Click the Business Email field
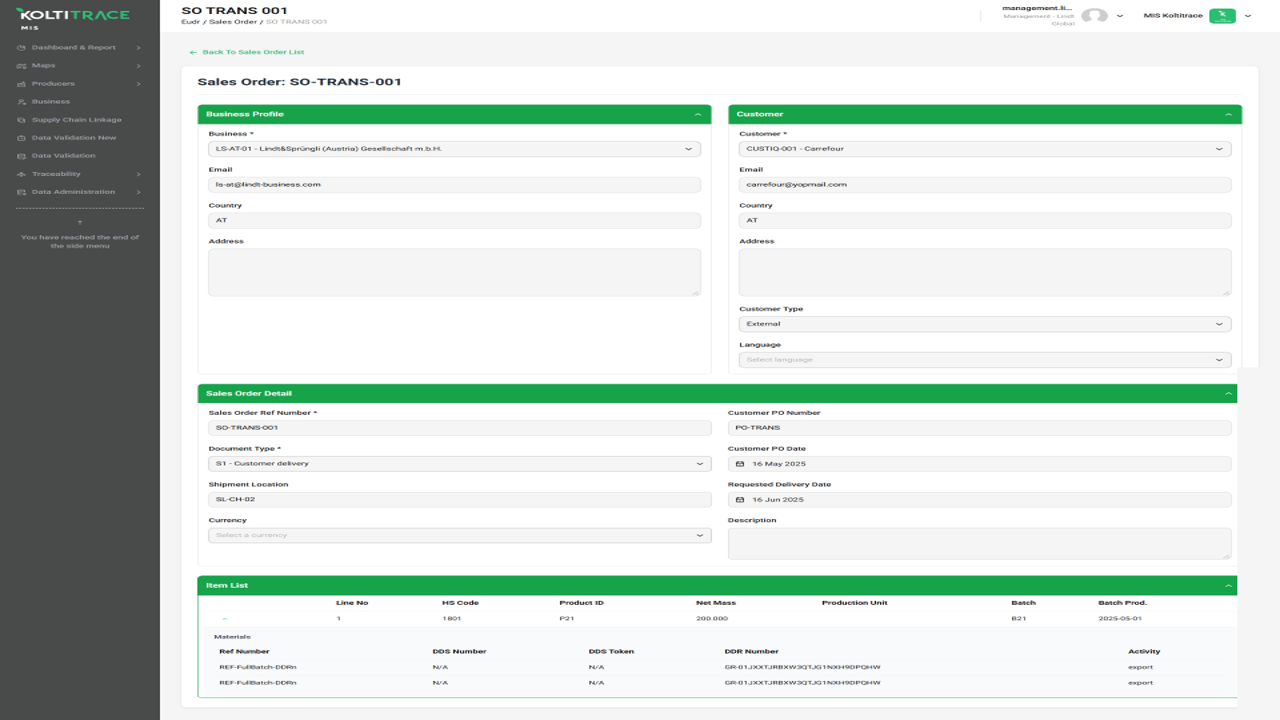Screen dimensions: 1280x720 (x=454, y=185)
